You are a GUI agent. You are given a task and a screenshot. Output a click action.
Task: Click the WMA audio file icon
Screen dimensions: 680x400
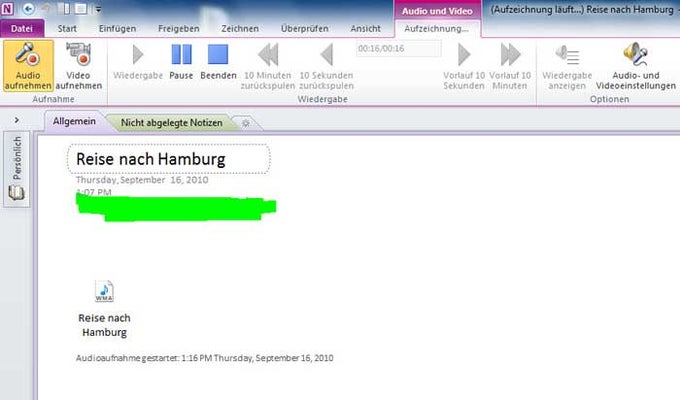pyautogui.click(x=104, y=291)
